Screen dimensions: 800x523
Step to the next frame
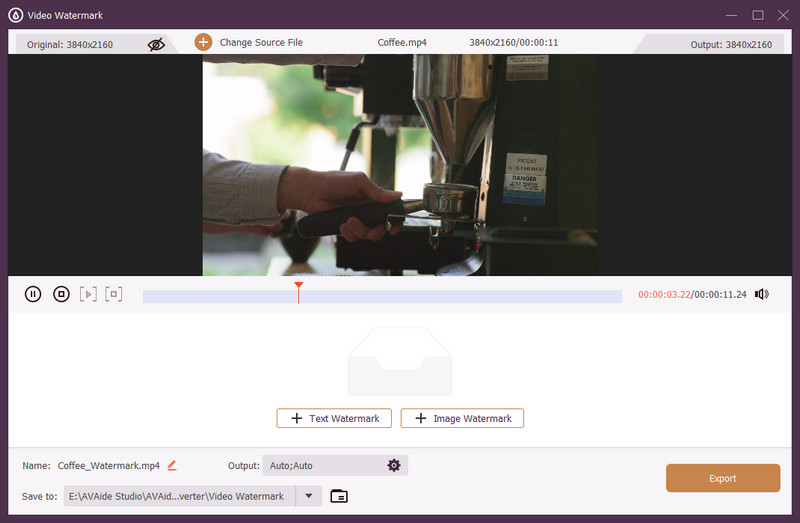pos(89,294)
